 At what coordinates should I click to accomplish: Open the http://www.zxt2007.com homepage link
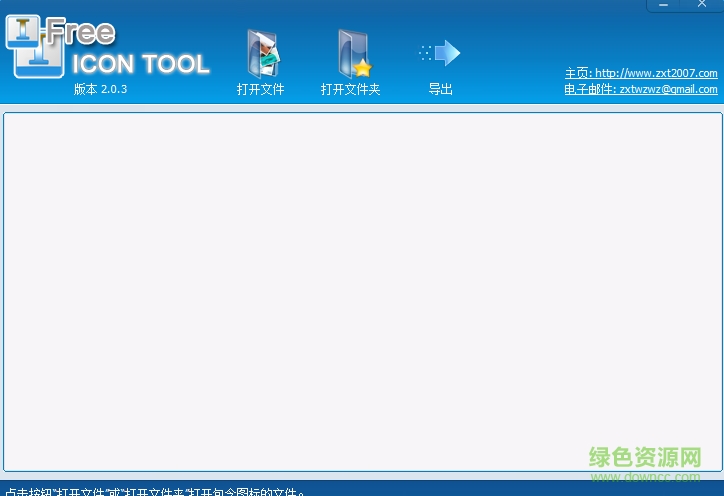[655, 73]
